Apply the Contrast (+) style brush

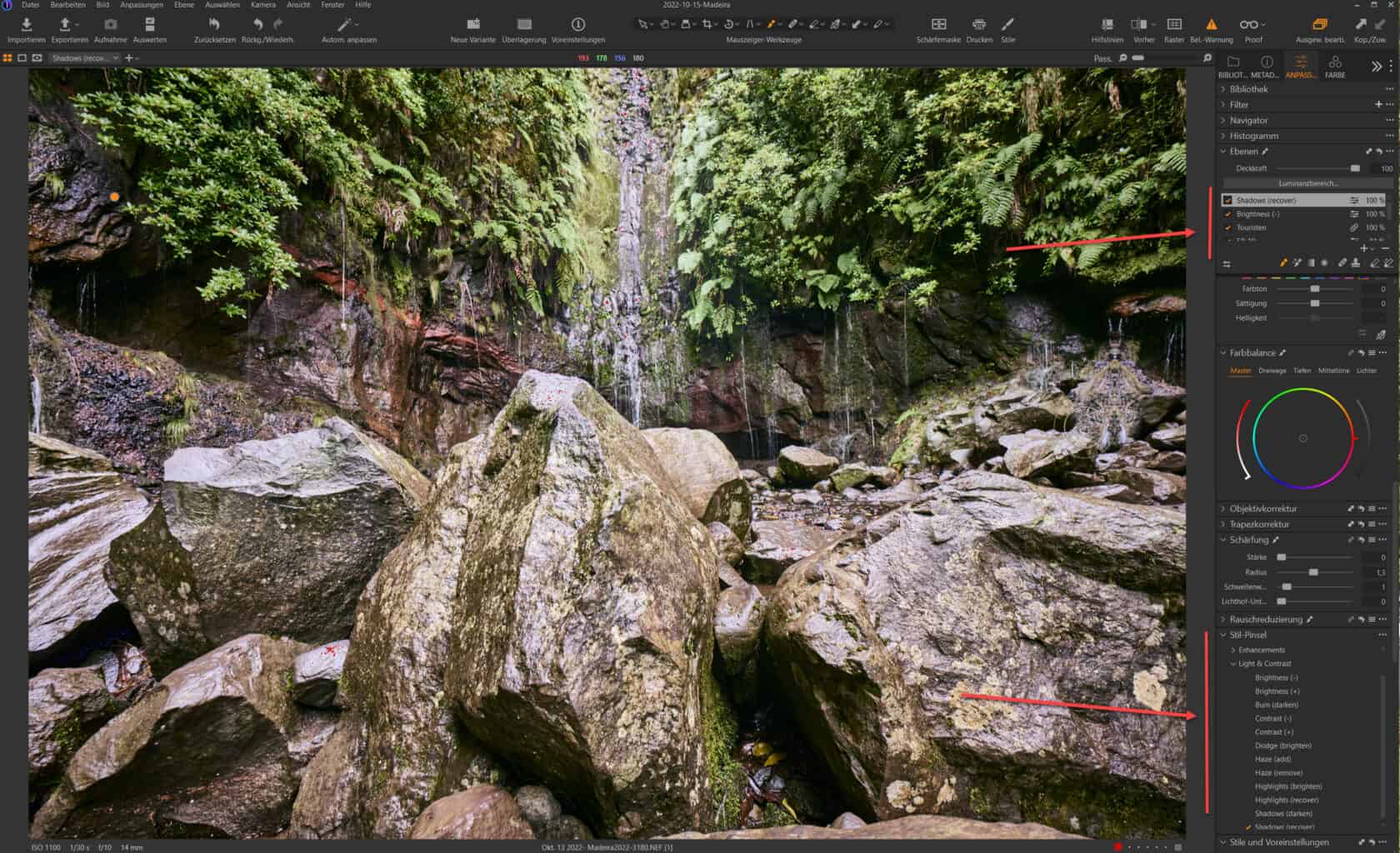1273,732
